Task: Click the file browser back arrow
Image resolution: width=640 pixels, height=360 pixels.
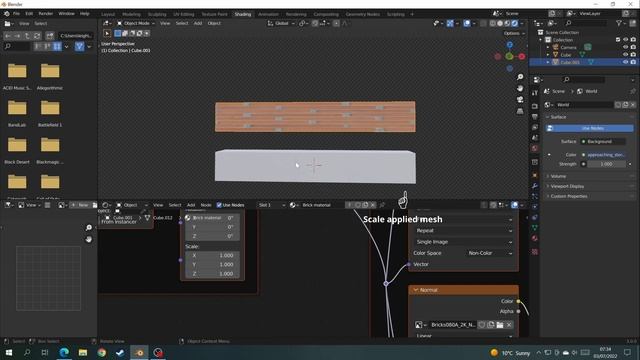Action: [8, 36]
